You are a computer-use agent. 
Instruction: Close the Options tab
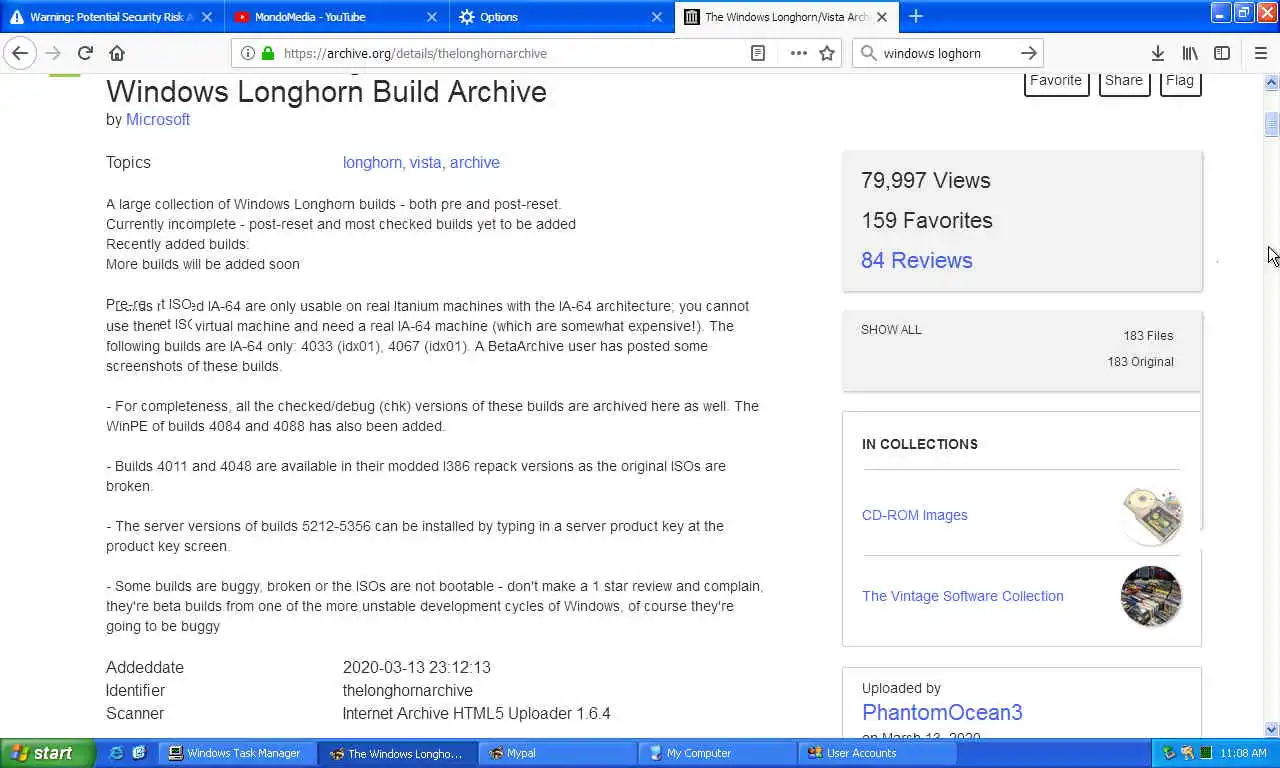click(657, 17)
